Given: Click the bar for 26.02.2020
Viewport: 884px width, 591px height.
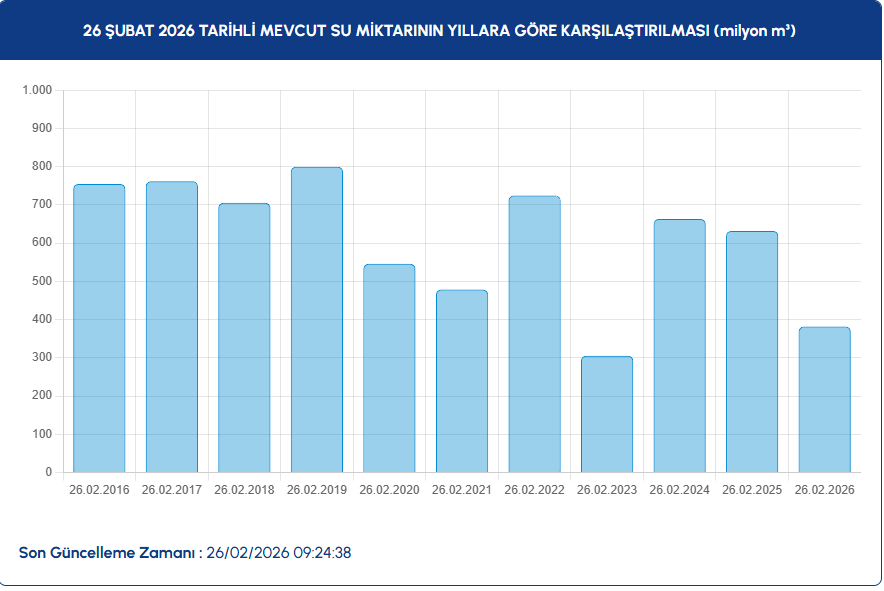Looking at the screenshot, I should (389, 368).
